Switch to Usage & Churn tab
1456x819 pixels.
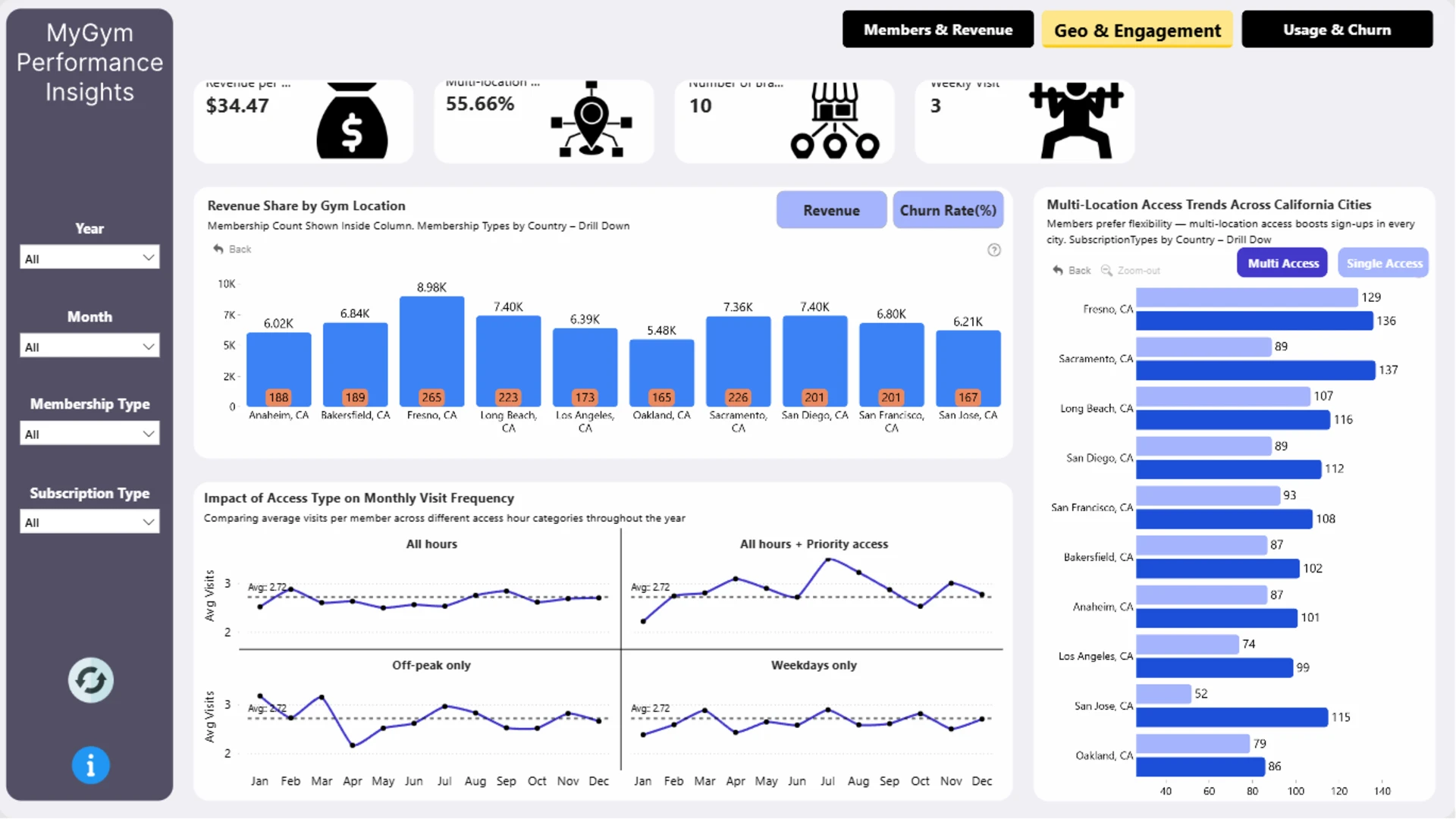1337,30
